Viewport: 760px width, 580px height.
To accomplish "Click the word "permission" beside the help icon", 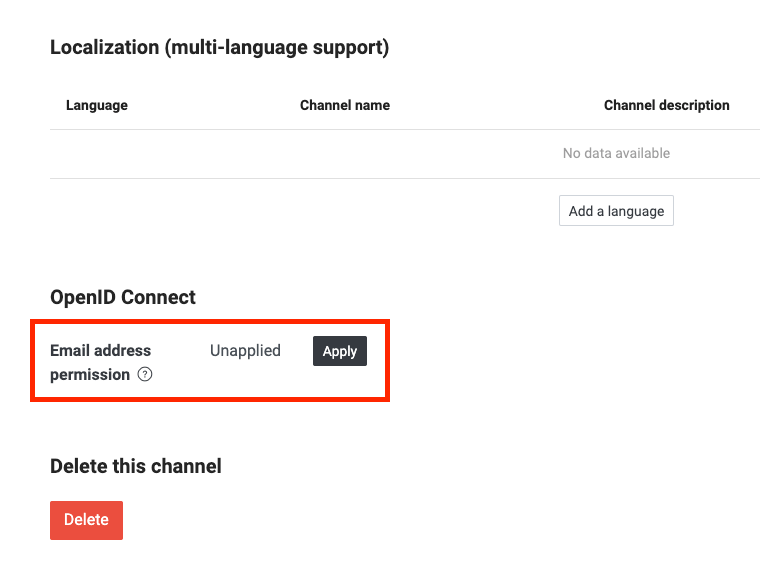I will point(90,375).
